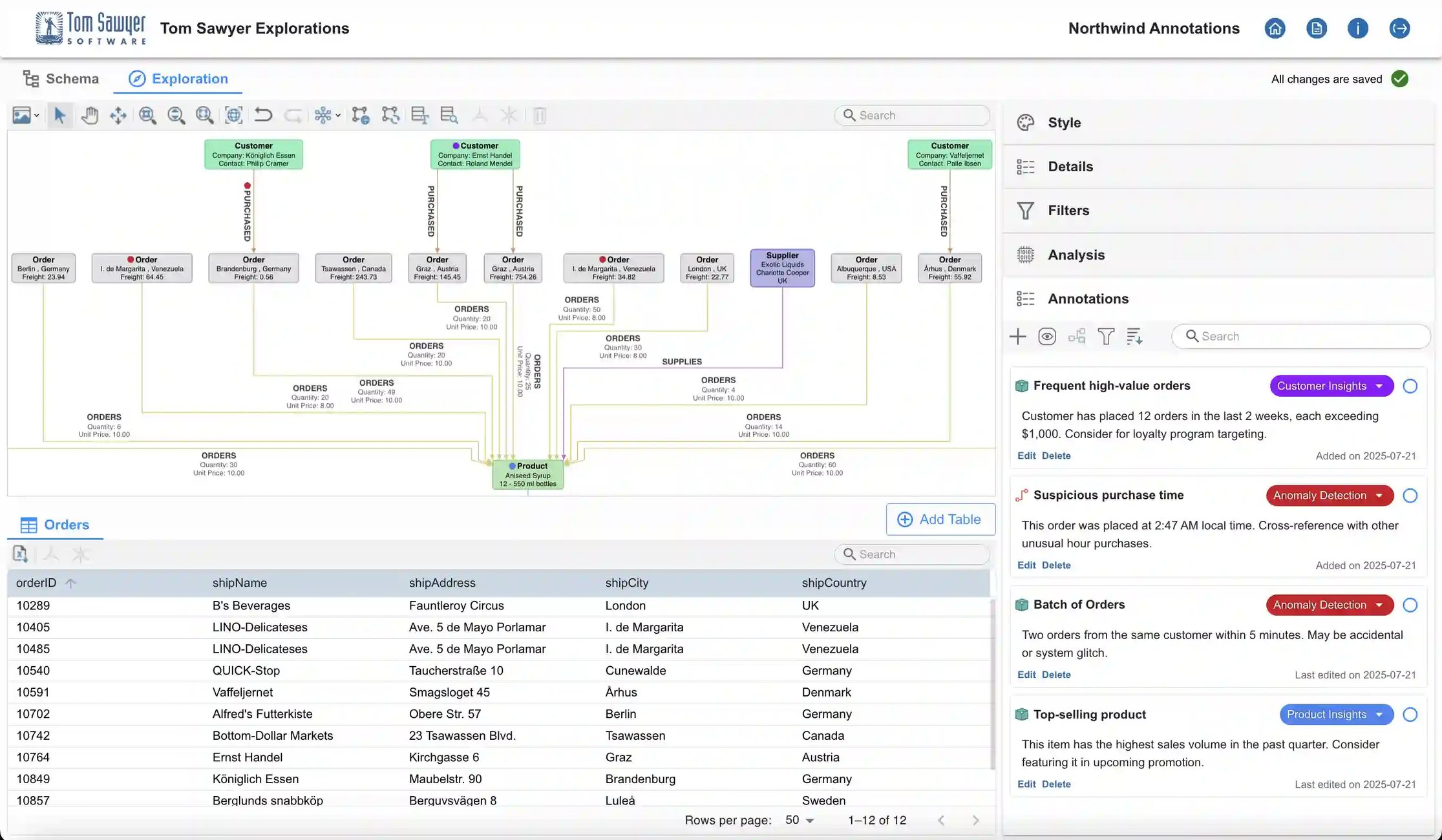Click the add annotation plus icon
Screen dimensions: 1442x840
(x=1017, y=336)
